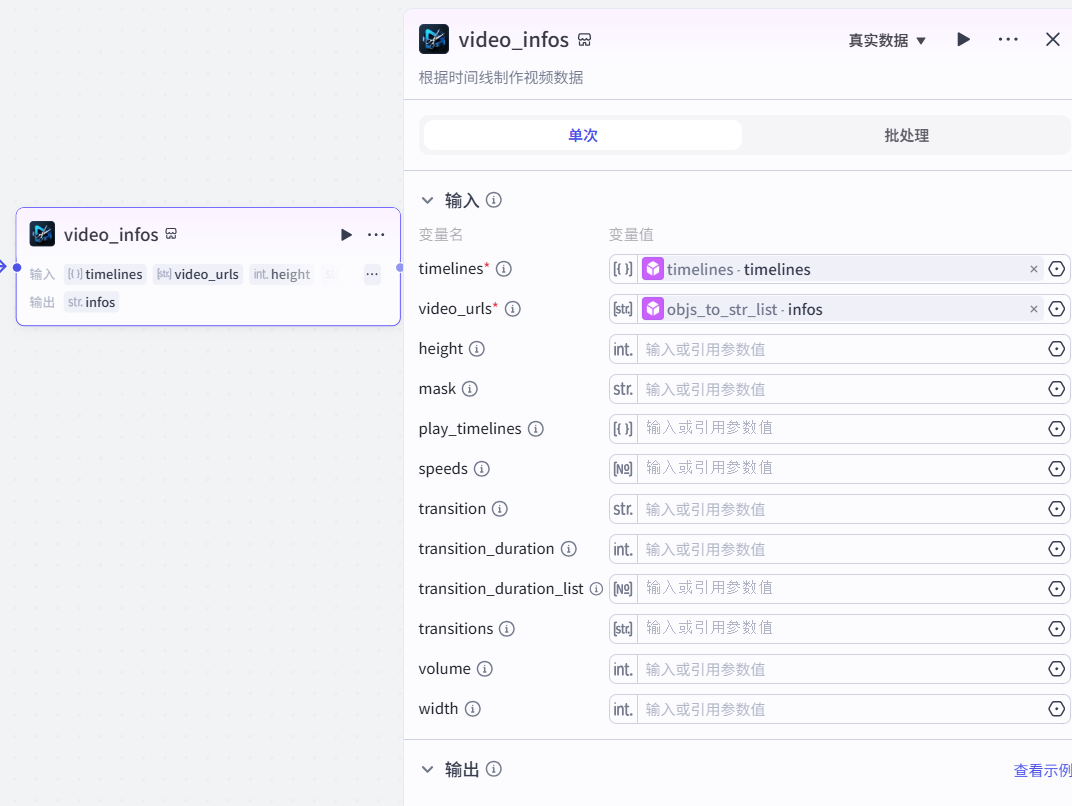1072x806 pixels.
Task: Open reference picker for video_urls field
Action: [x=1056, y=309]
